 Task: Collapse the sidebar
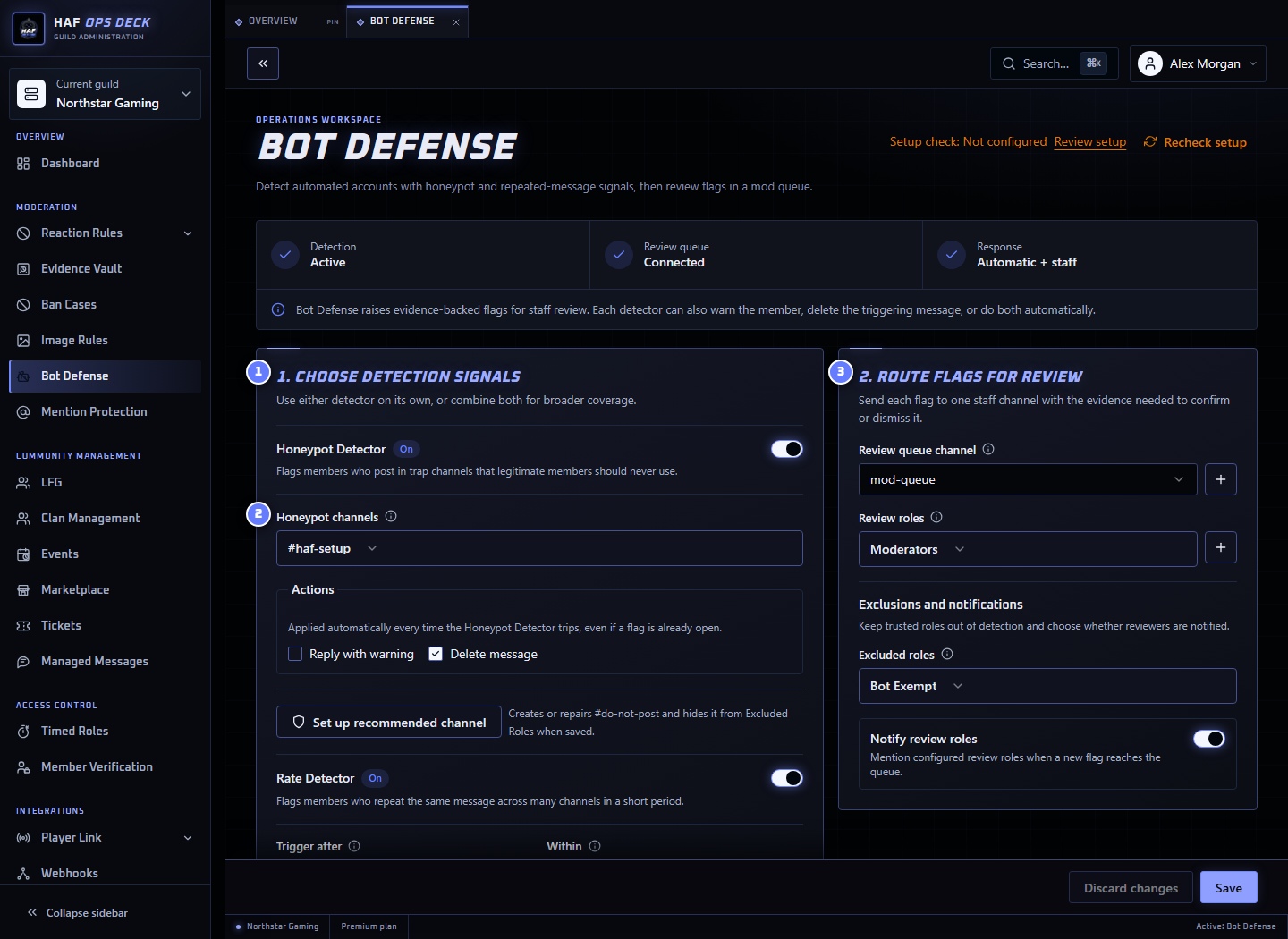[78, 912]
